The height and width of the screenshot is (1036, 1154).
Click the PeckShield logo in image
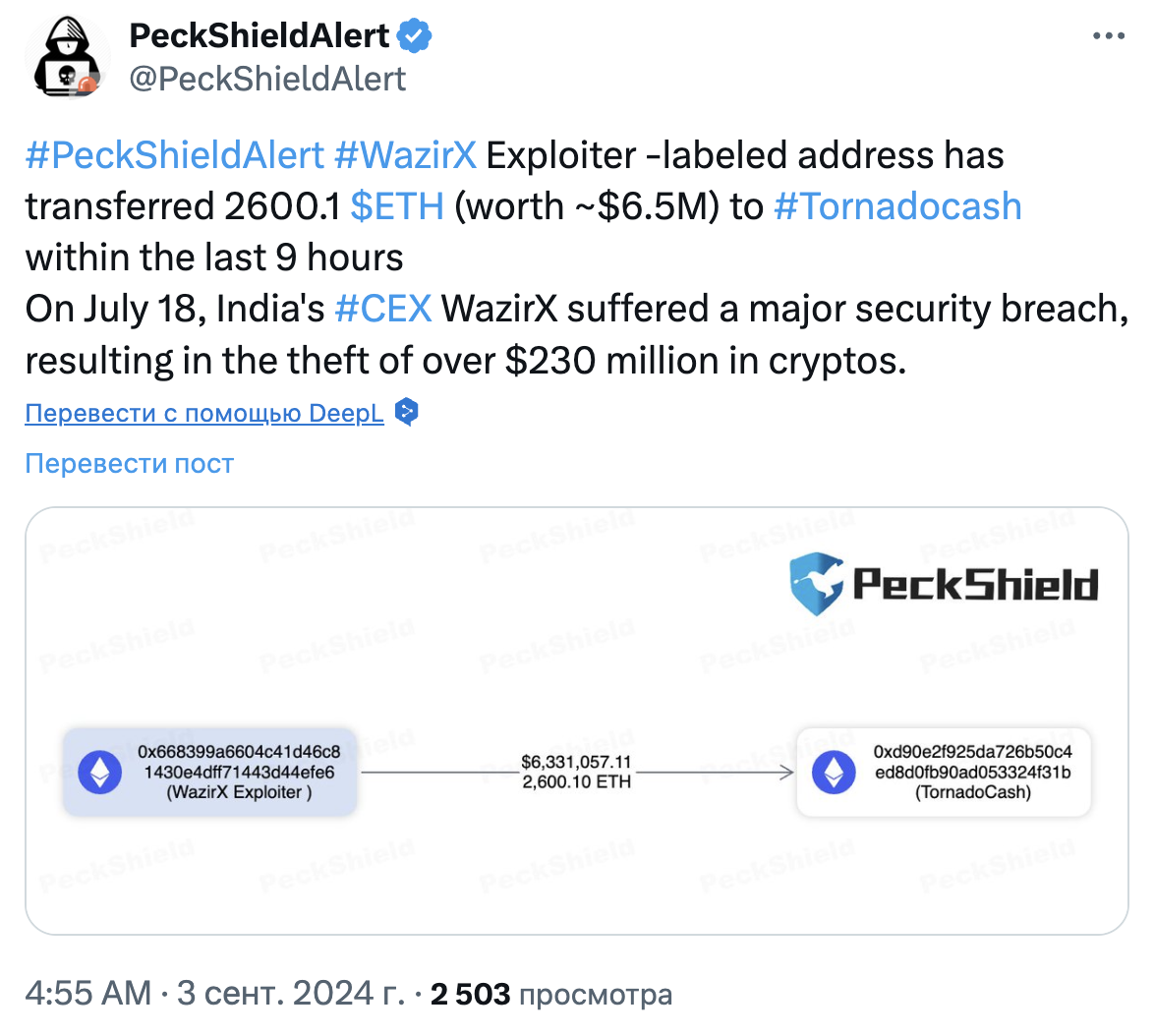click(944, 583)
